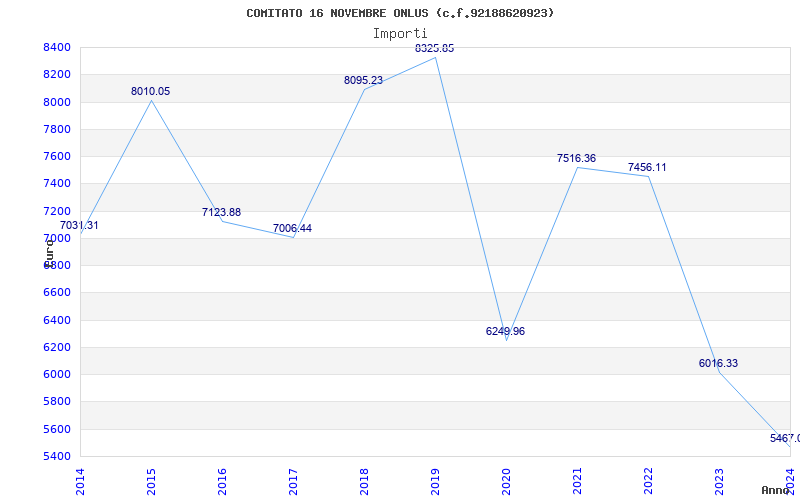
Task: Select the 8010.05 data label
Action: click(151, 91)
